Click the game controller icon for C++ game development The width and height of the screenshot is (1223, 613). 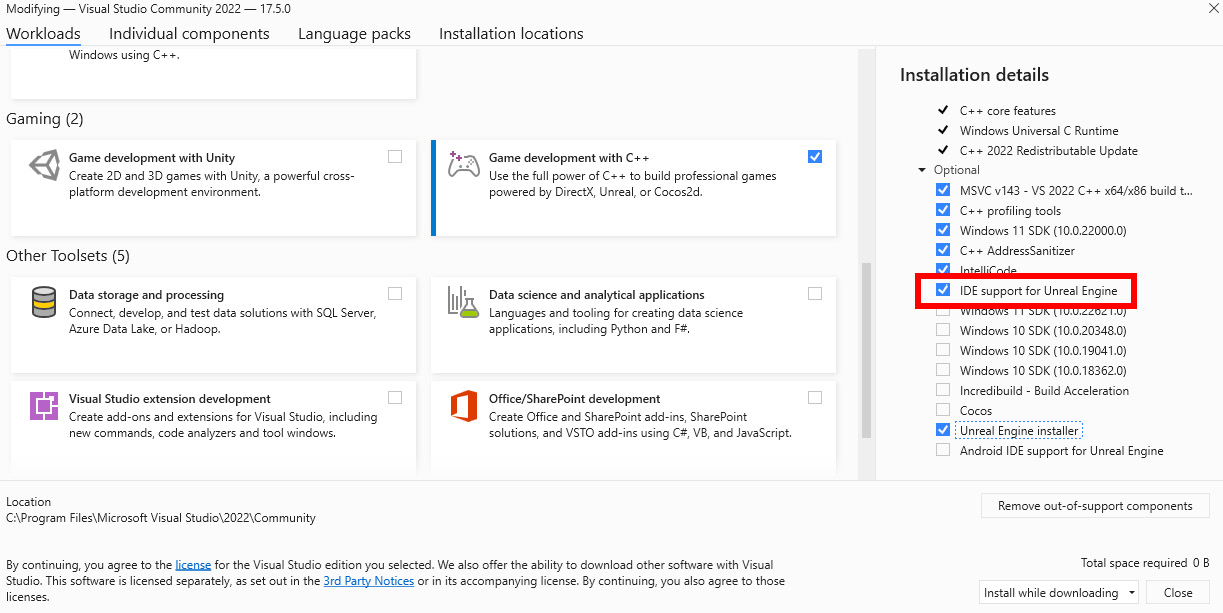(x=463, y=165)
